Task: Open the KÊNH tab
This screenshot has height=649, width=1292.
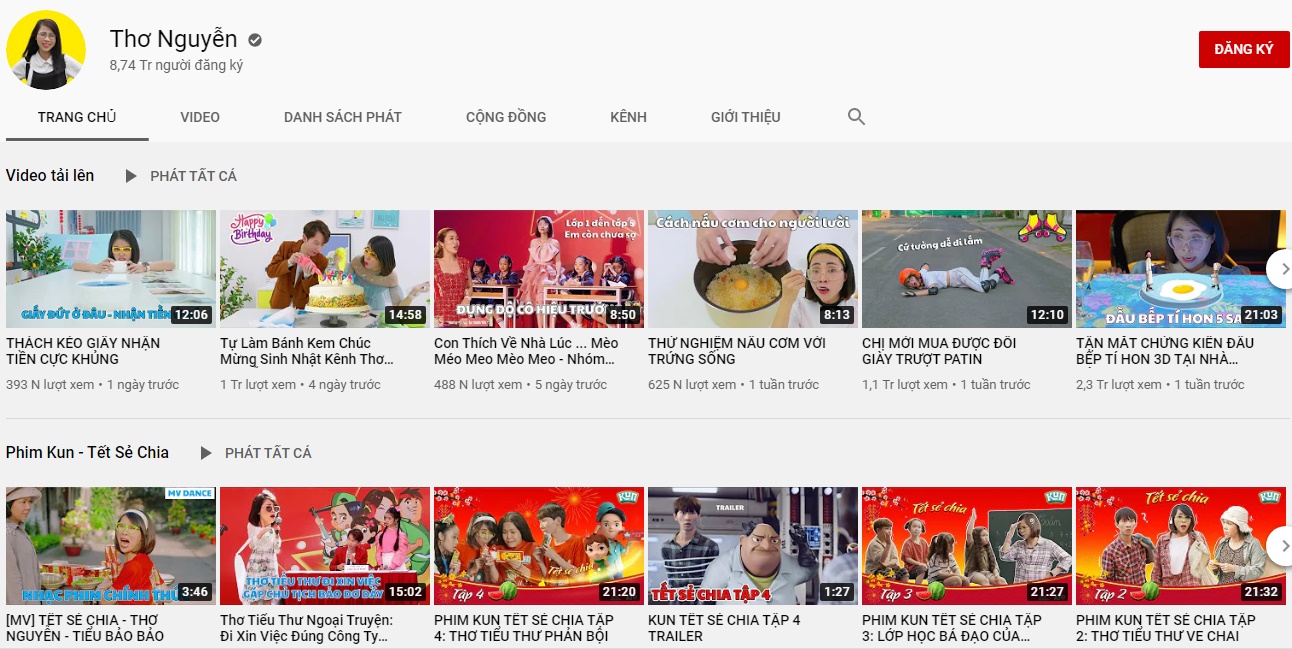Action: [628, 117]
